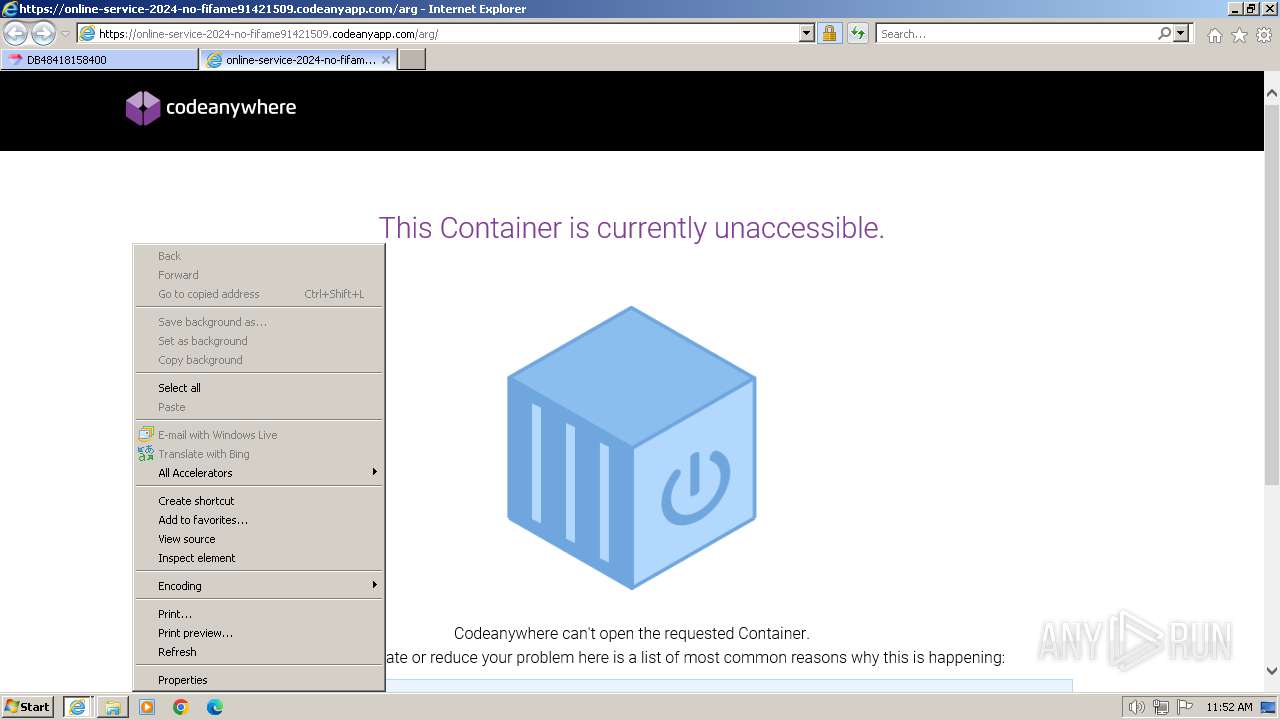
Task: Expand All Accelerators submenu
Action: 260,473
